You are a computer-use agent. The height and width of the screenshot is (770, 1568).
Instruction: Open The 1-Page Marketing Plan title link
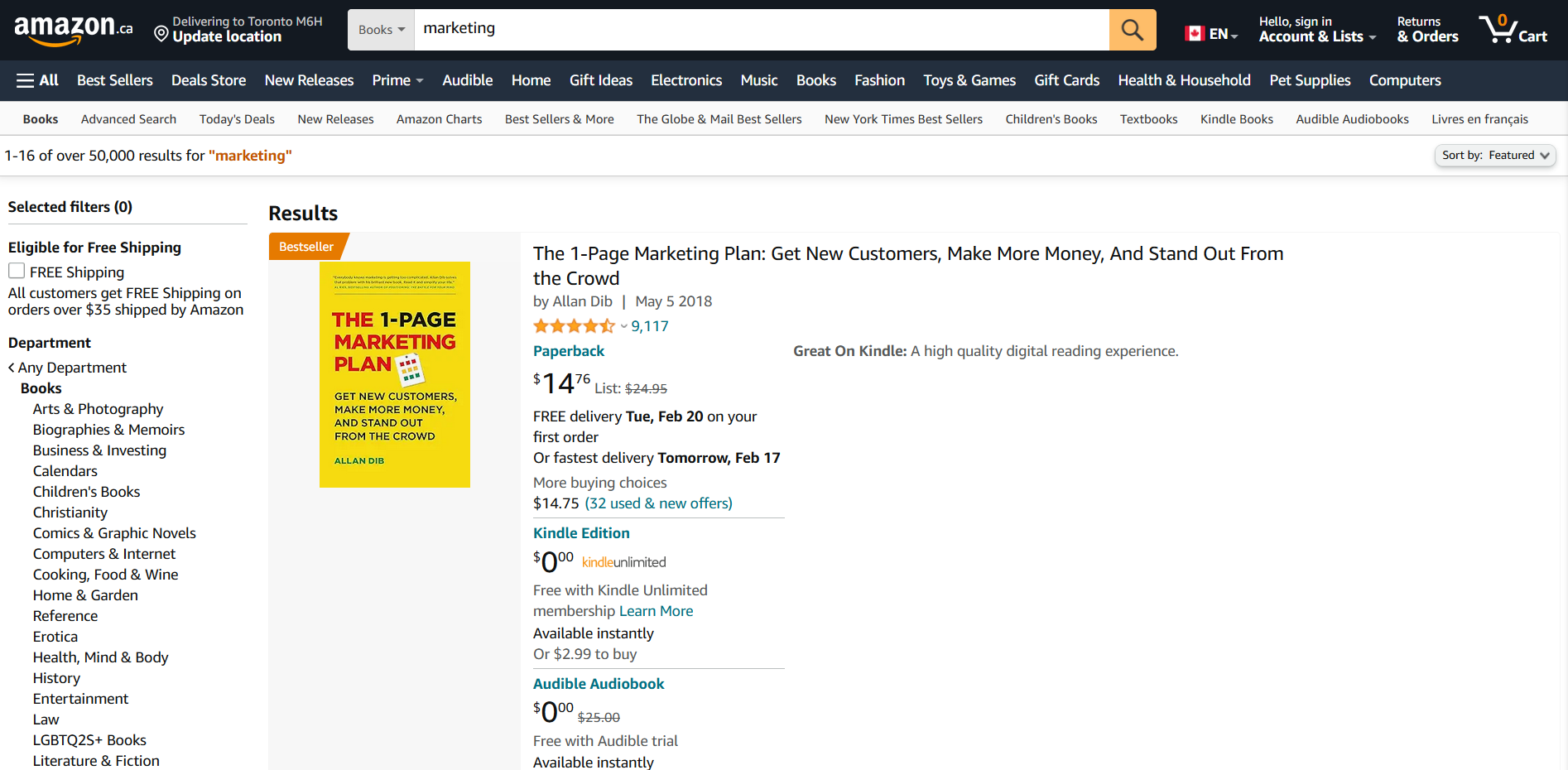coord(908,266)
